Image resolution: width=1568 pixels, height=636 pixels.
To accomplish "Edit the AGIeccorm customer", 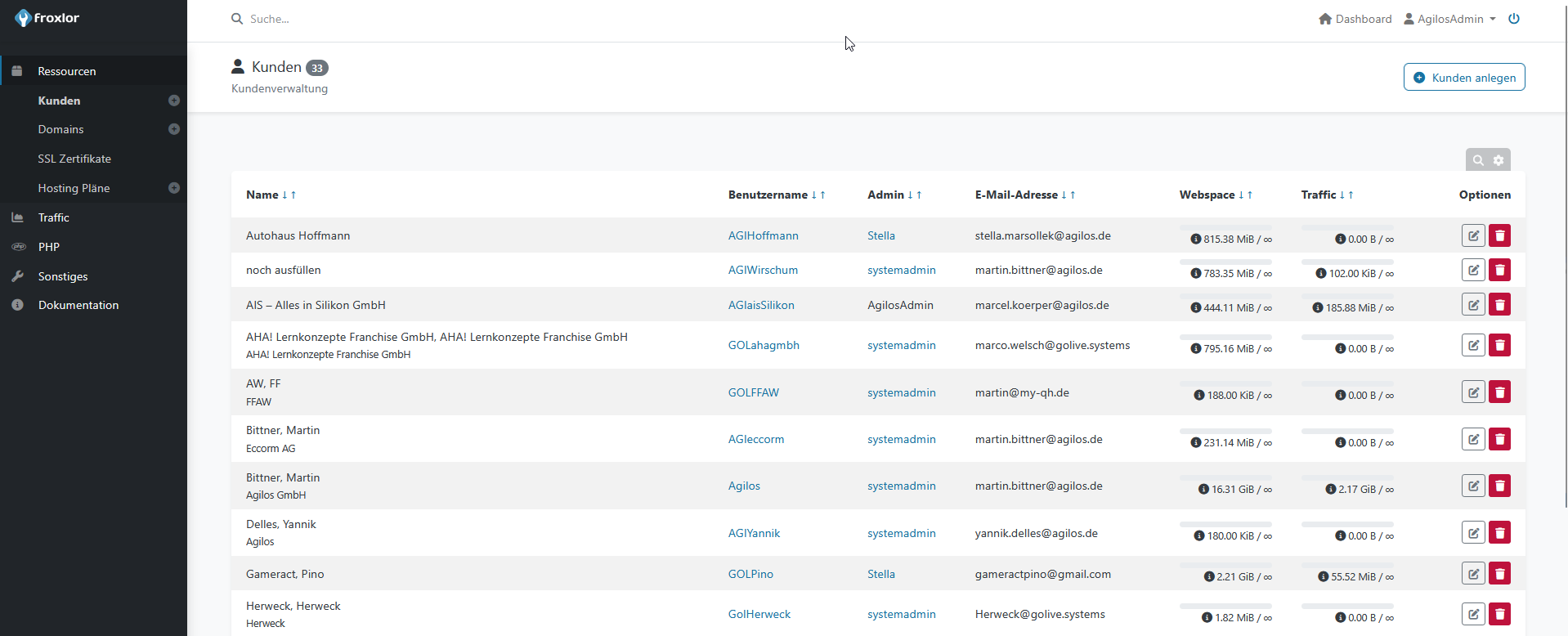I will 1473,439.
